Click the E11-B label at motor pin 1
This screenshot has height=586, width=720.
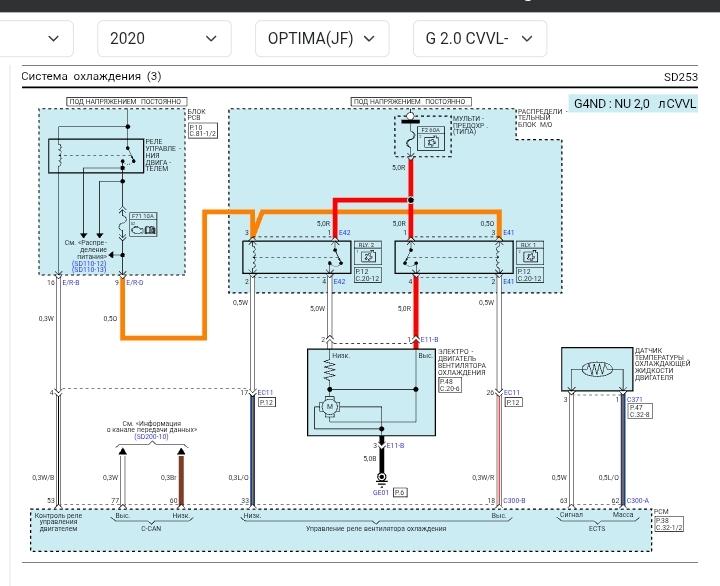point(429,340)
